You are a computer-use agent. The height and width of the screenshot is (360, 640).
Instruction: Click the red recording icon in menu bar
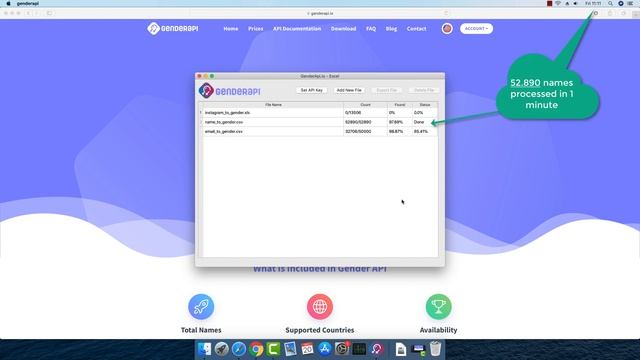(x=549, y=3)
